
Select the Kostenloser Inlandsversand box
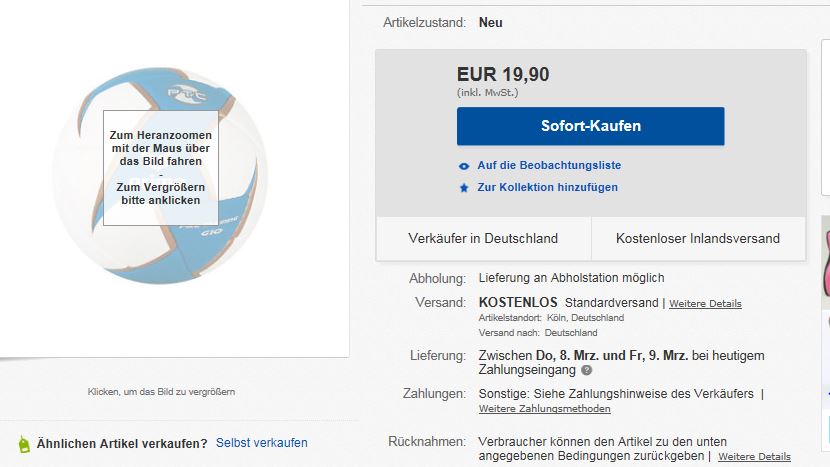(698, 238)
